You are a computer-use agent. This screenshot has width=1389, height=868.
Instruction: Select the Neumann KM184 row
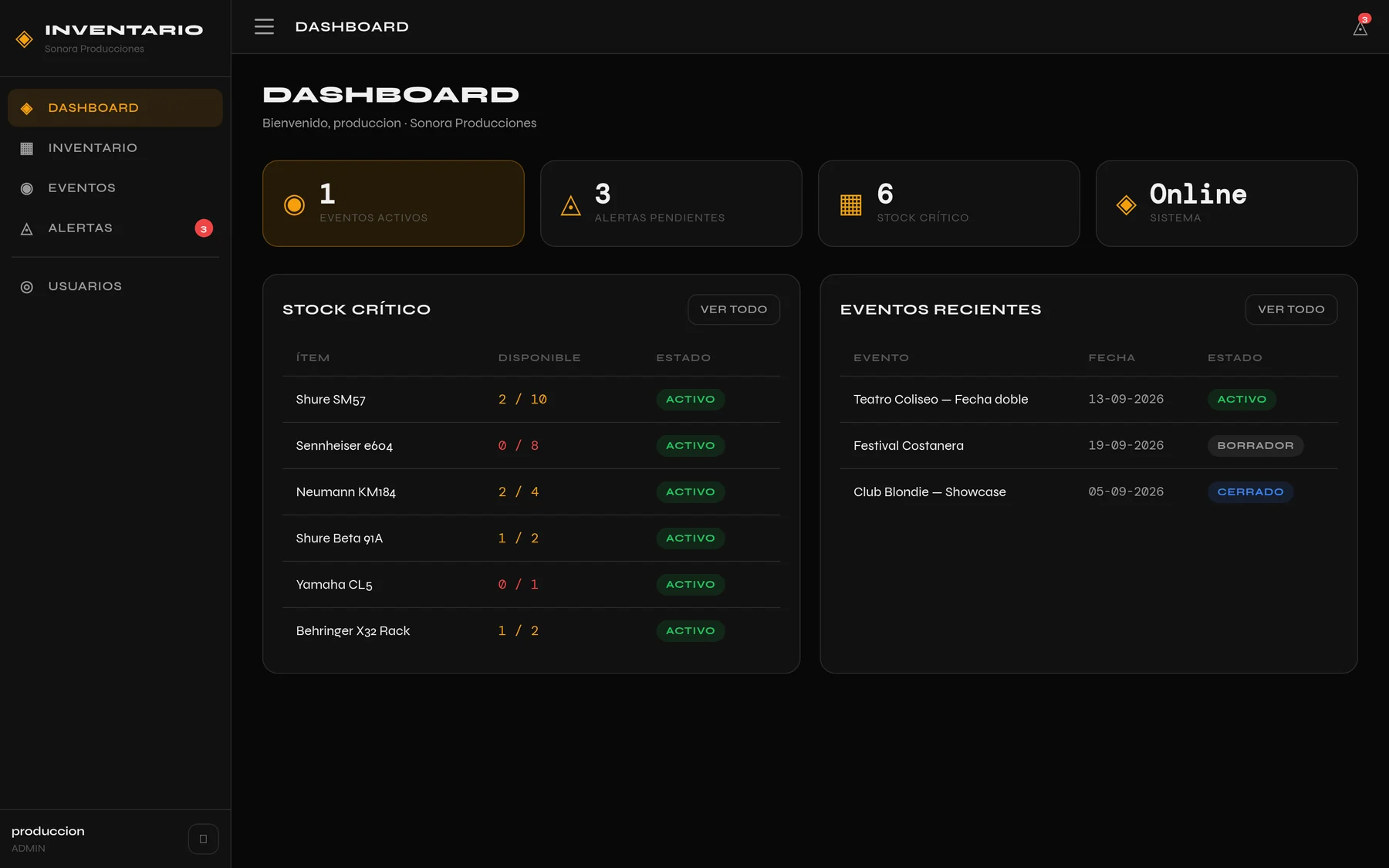tap(531, 492)
